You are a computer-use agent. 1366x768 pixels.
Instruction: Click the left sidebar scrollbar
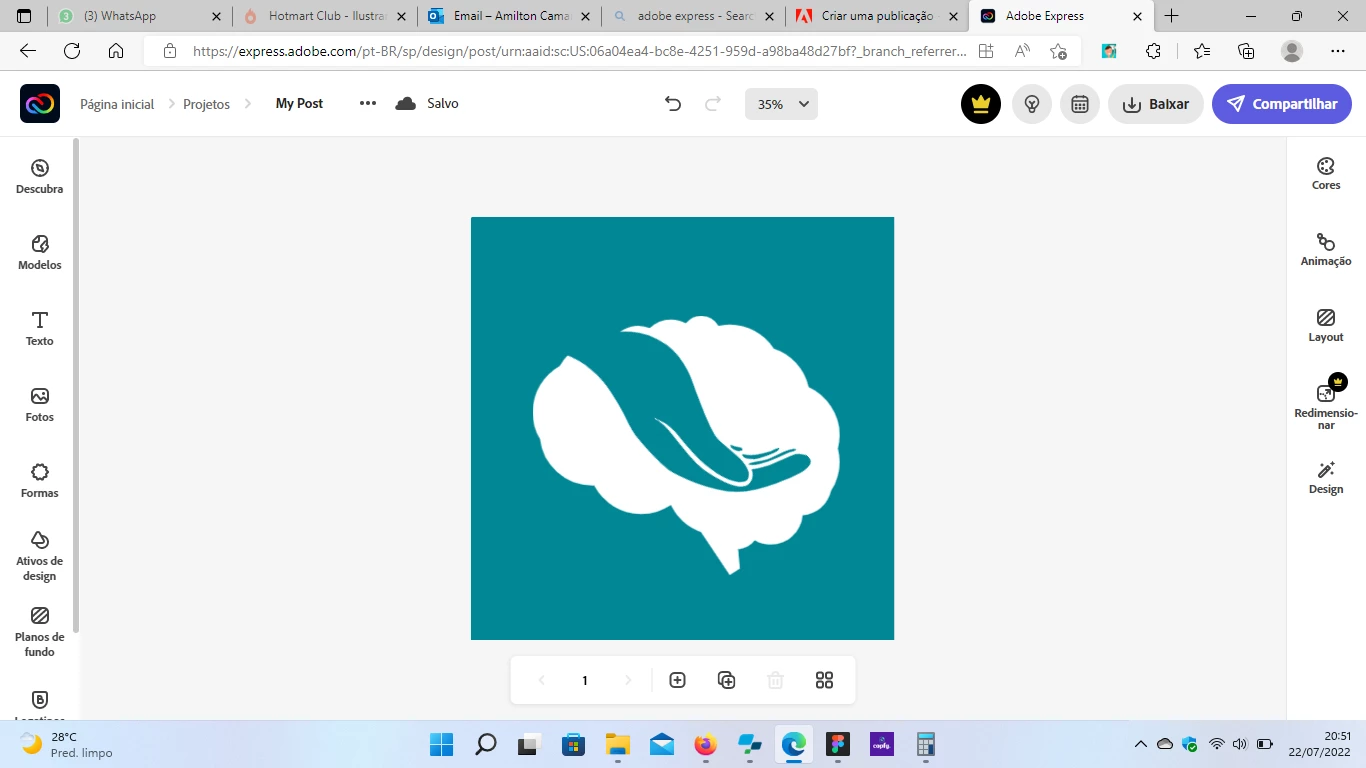76,385
